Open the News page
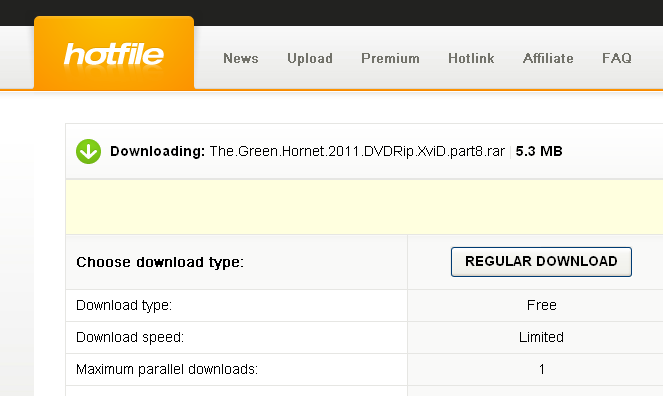The height and width of the screenshot is (396, 663). pos(241,58)
